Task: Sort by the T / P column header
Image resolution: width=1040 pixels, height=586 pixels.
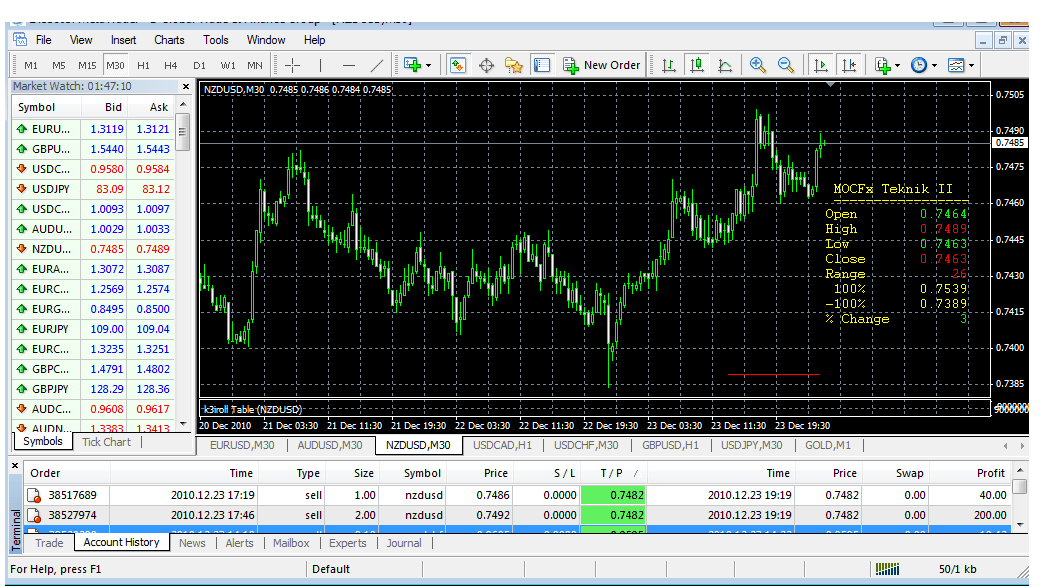Action: 614,473
